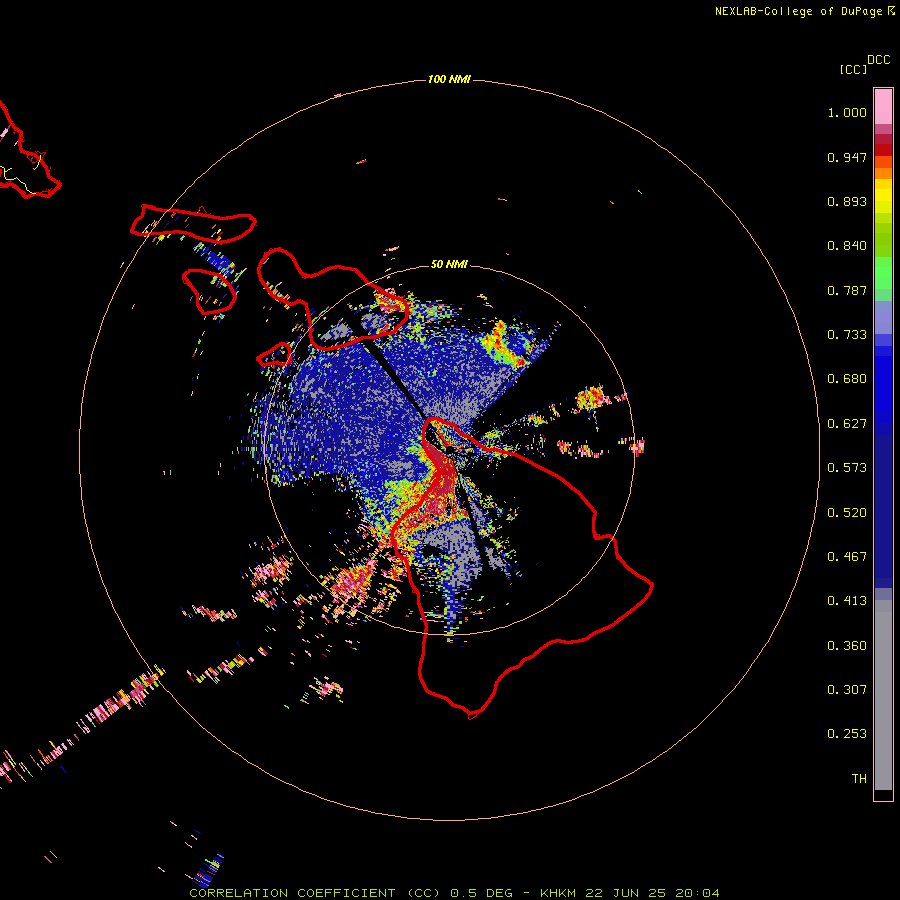Viewport: 900px width, 900px height.
Task: Click the 0.253 color scale value
Action: [847, 734]
